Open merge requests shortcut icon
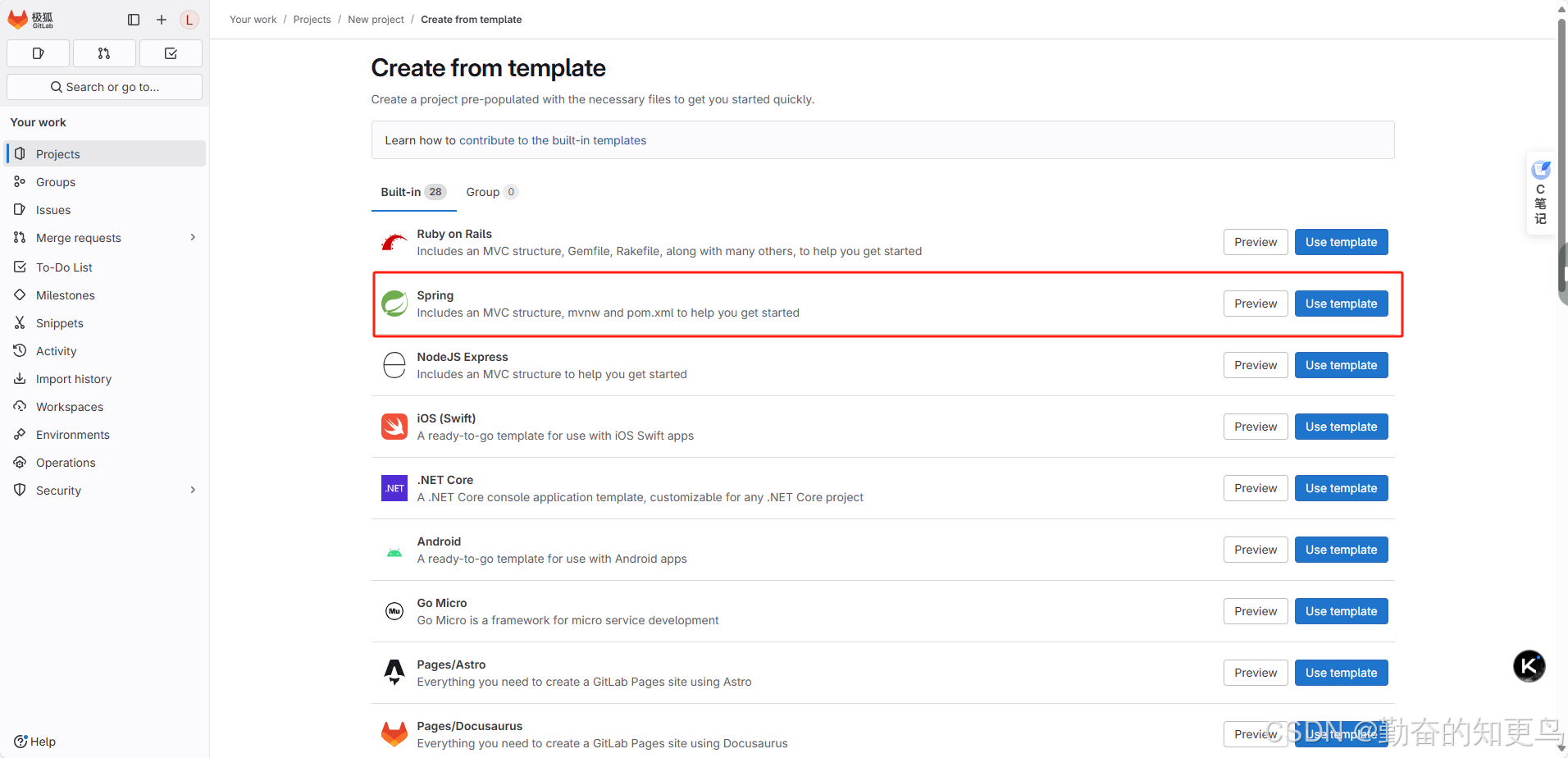This screenshot has height=758, width=1568. pyautogui.click(x=104, y=53)
